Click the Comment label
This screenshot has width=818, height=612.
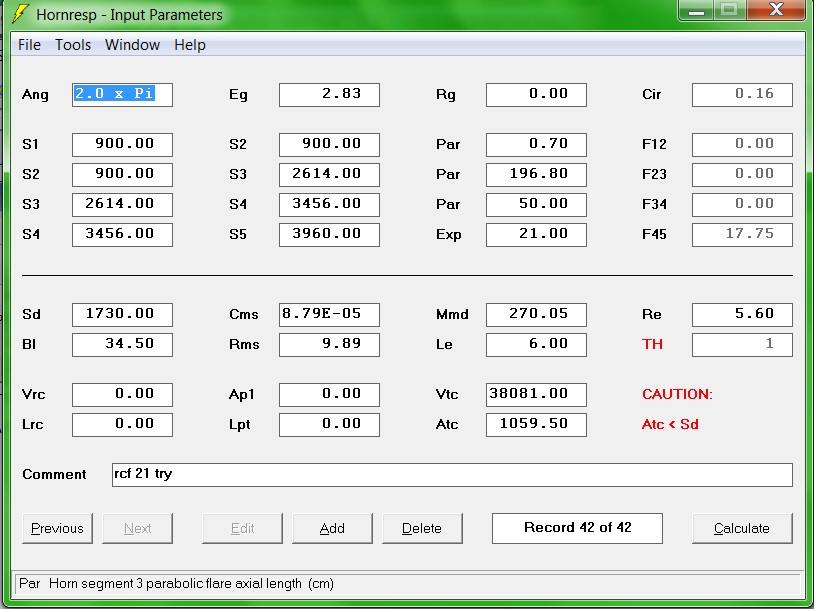pos(54,475)
